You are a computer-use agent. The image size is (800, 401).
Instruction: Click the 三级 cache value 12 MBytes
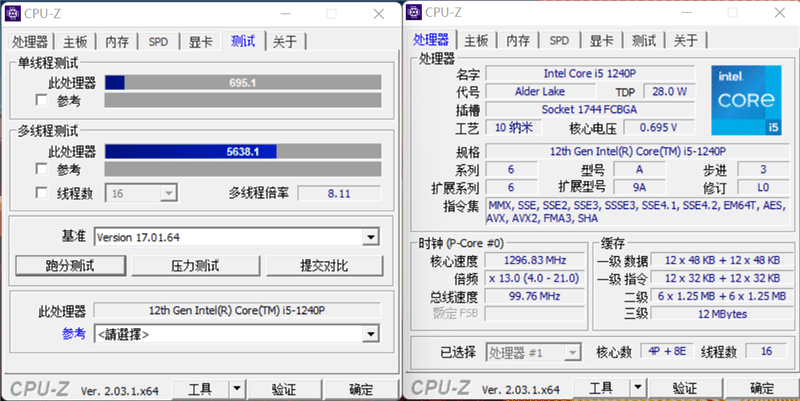[722, 314]
